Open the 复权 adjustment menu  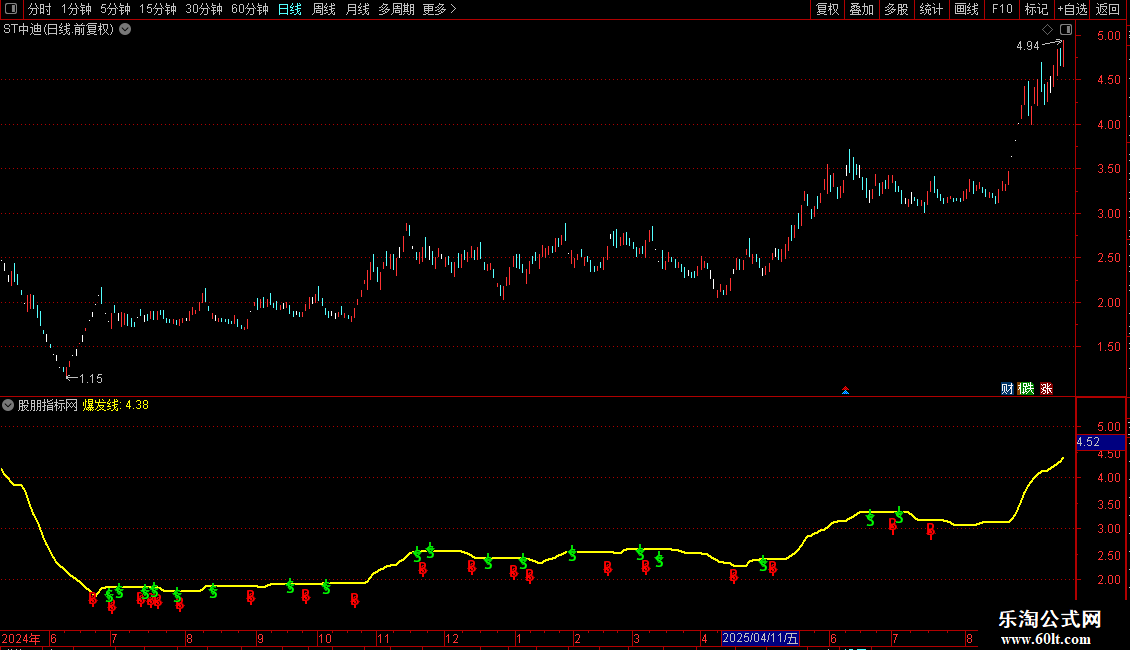(827, 9)
